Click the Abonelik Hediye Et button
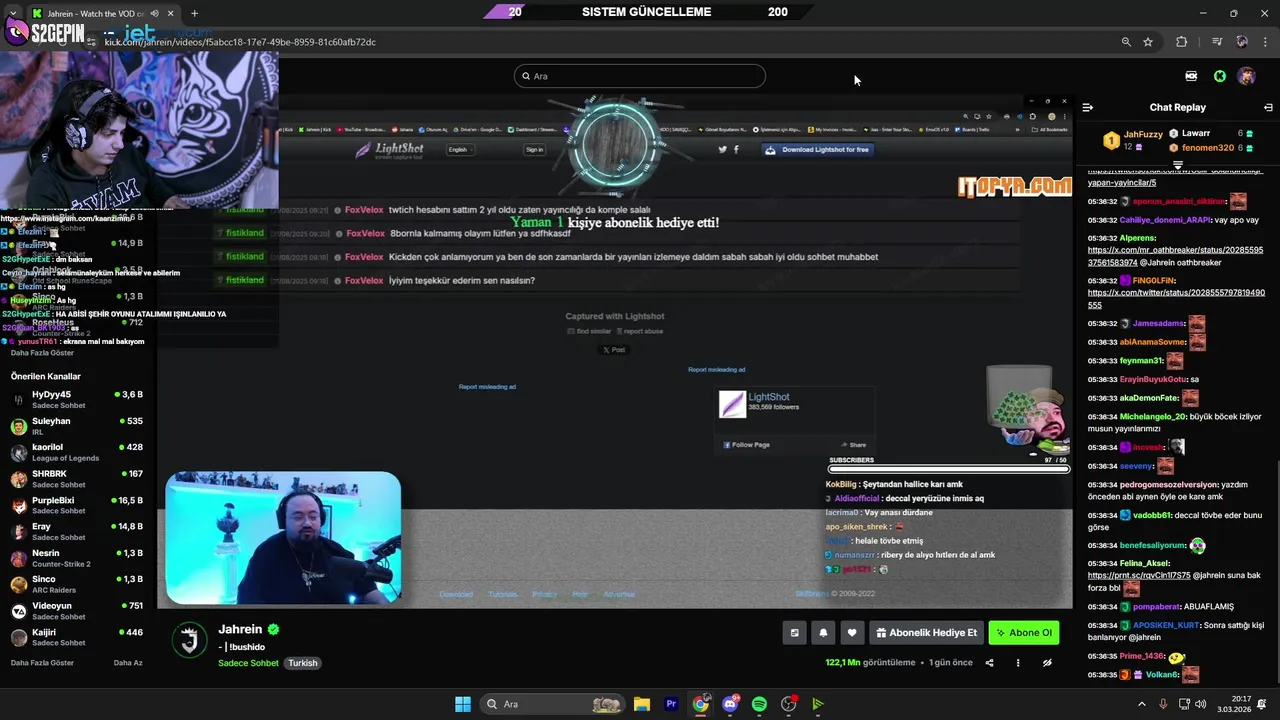The image size is (1280, 720). [926, 633]
